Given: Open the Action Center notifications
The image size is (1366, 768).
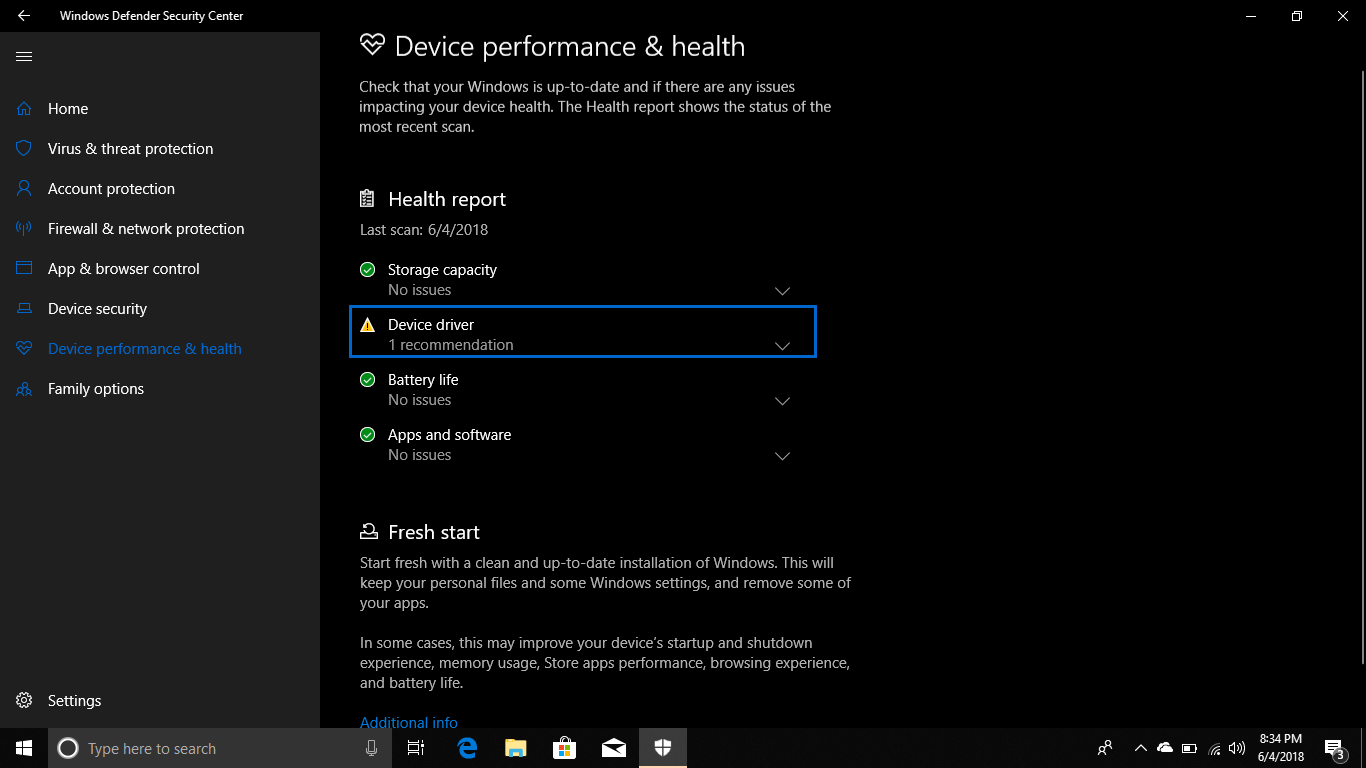Looking at the screenshot, I should coord(1334,748).
